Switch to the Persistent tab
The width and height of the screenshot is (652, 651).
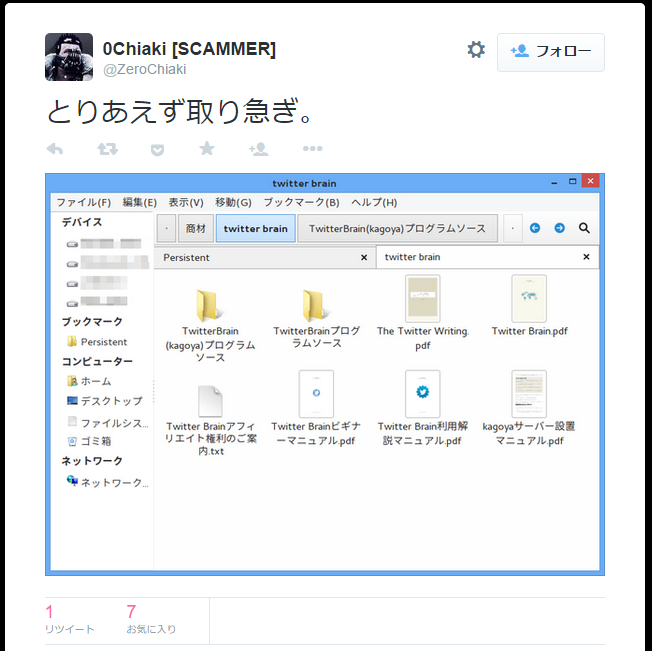264,258
